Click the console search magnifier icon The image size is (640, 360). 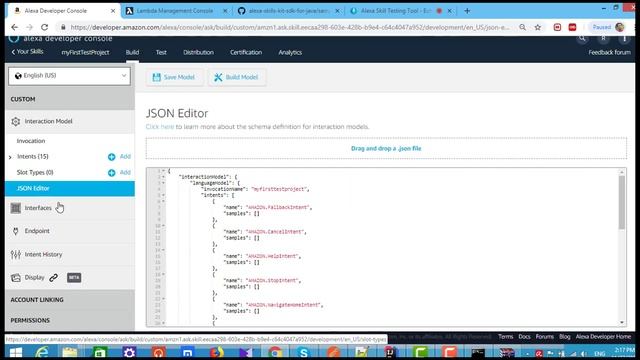coord(582,39)
